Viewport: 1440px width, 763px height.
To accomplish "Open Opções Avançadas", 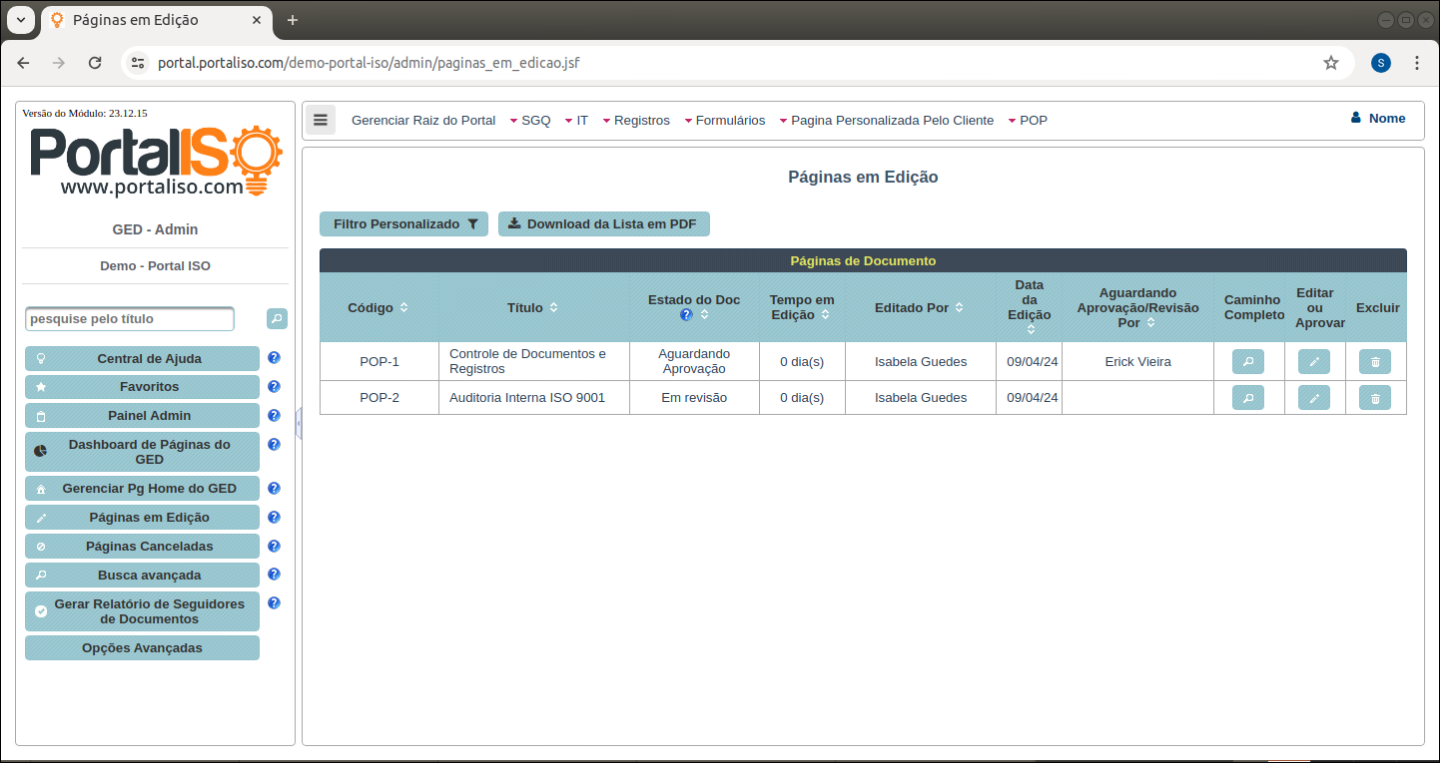I will pyautogui.click(x=142, y=648).
